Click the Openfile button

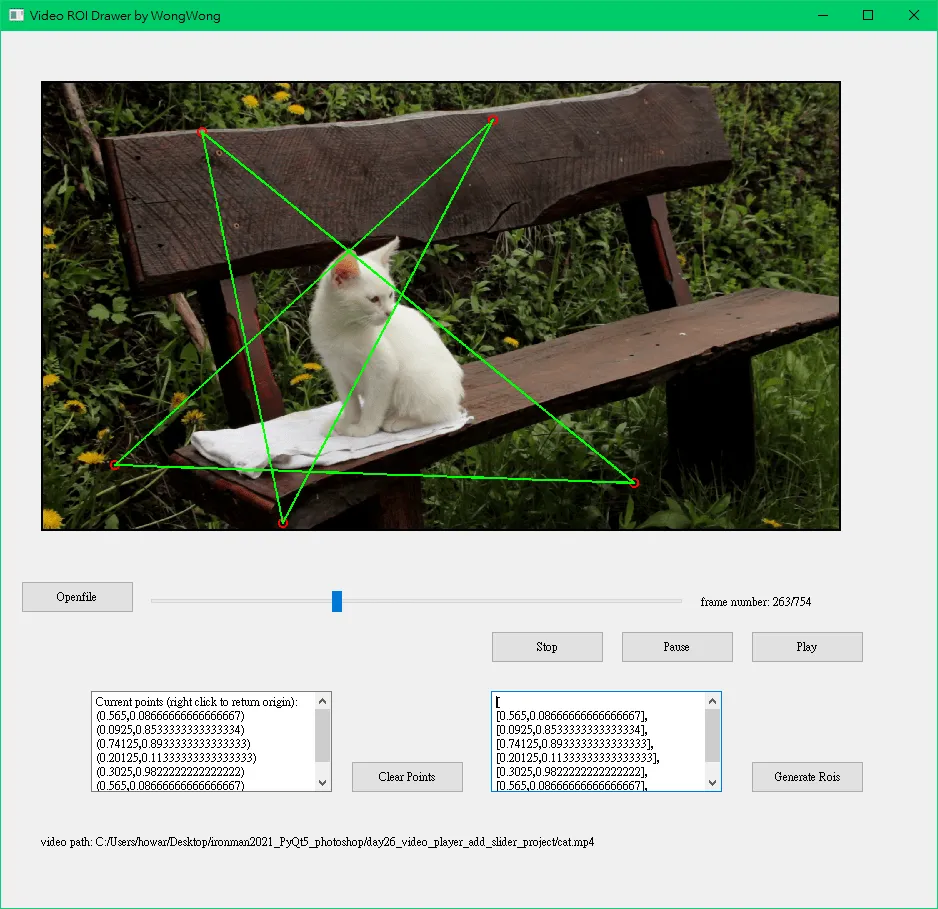77,597
